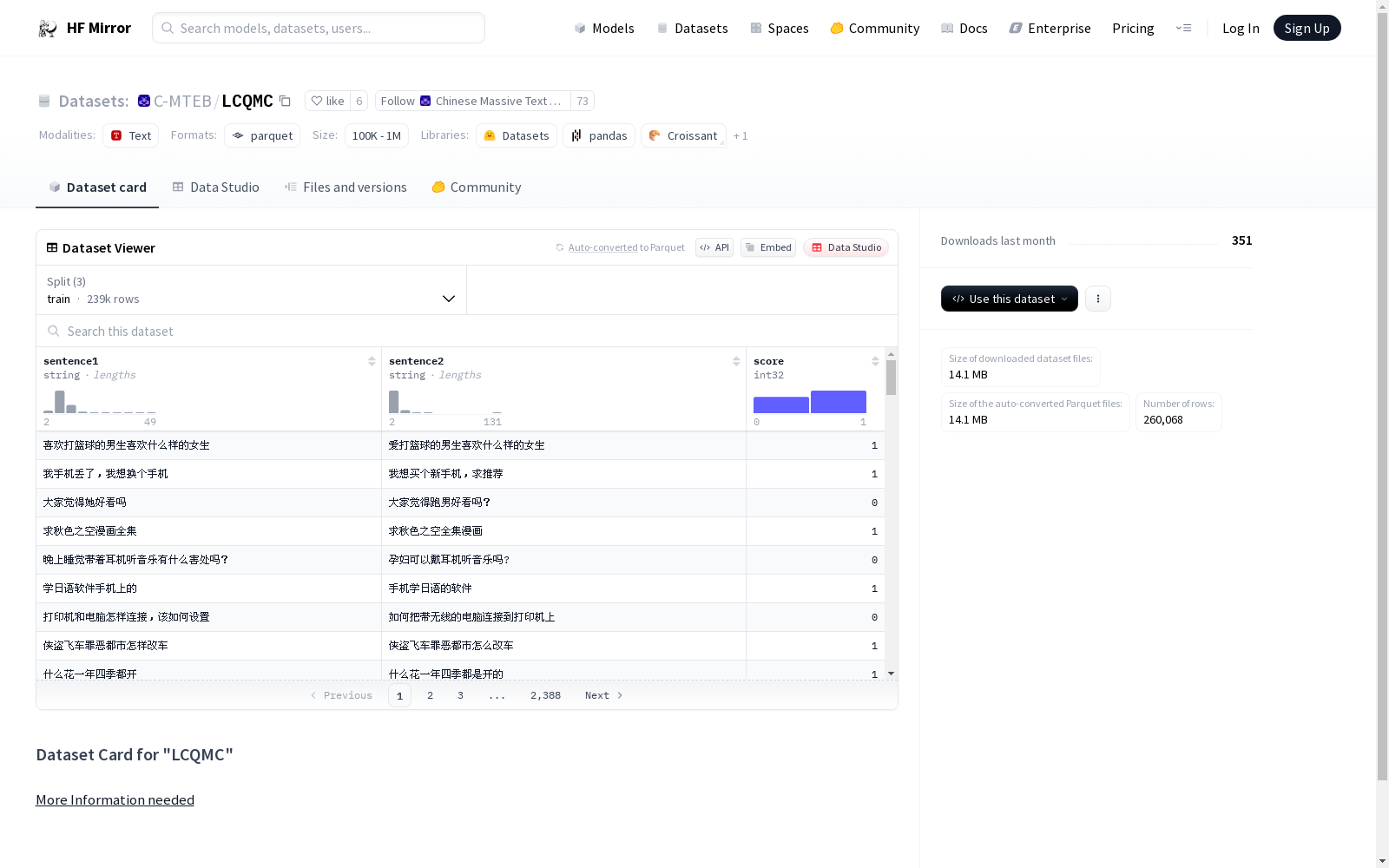1389x868 pixels.
Task: Follow Chinese Massive Text organization
Action: 473,101
